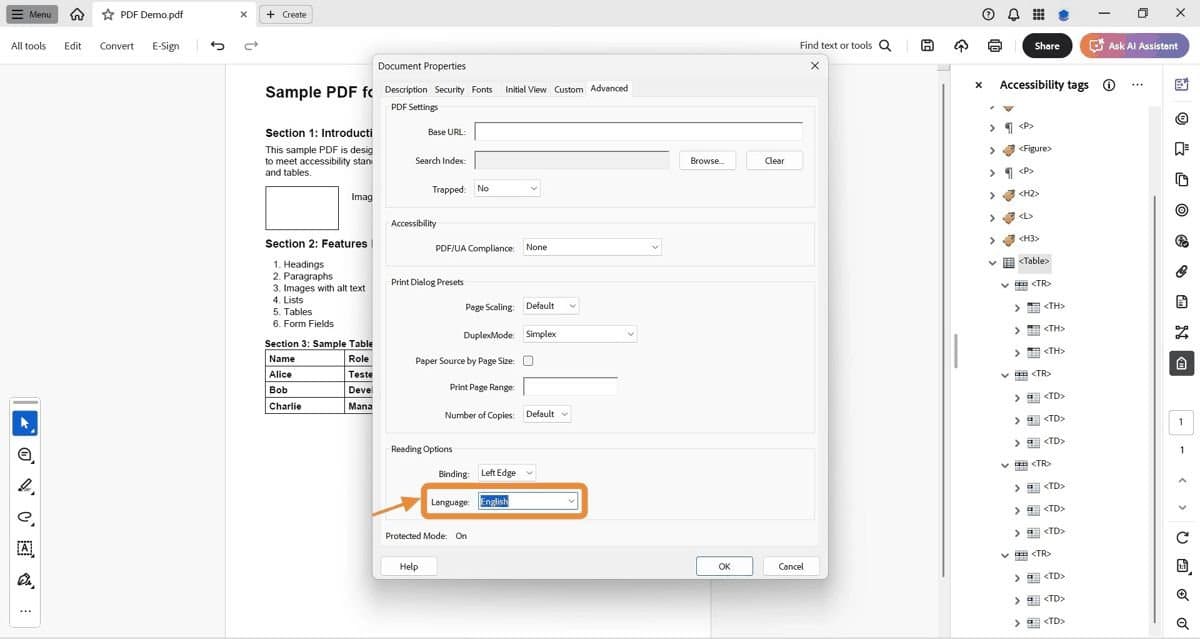The height and width of the screenshot is (639, 1200).
Task: Click the Browse button next to Search Index
Action: pyautogui.click(x=707, y=160)
